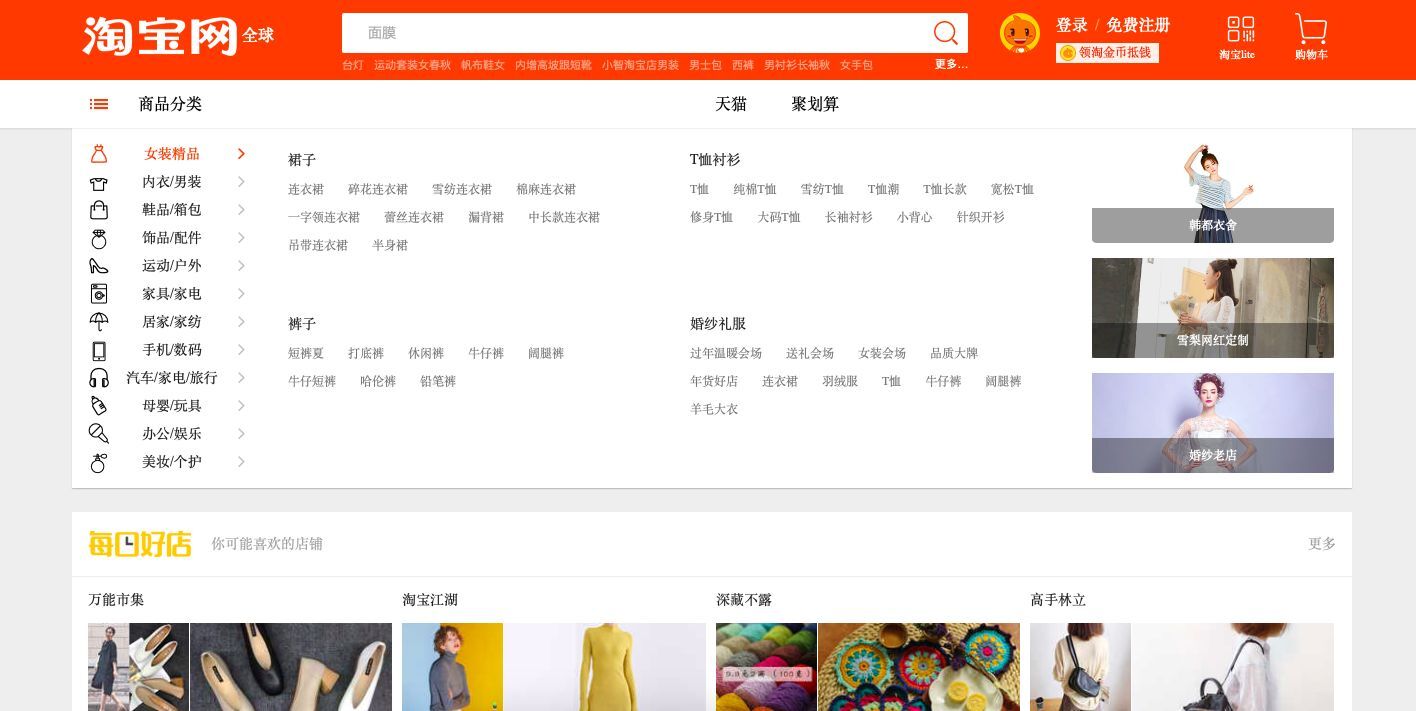Viewport: 1416px width, 711px height.
Task: Expand the 美妆/个护 category arrow
Action: [241, 461]
